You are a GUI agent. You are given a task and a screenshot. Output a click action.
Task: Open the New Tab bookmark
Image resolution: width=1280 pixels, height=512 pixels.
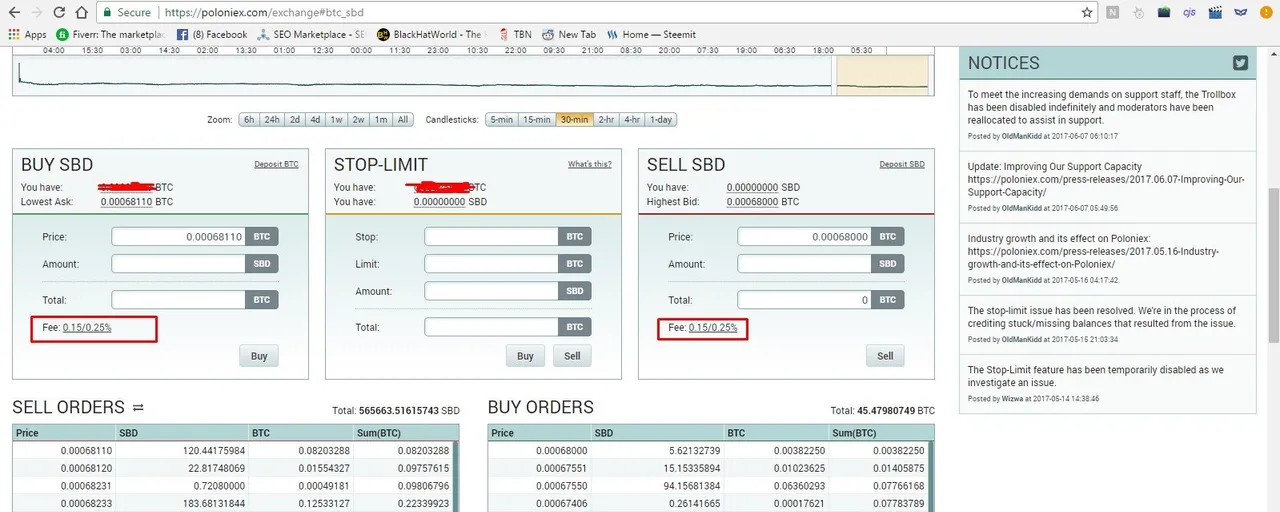coord(568,34)
